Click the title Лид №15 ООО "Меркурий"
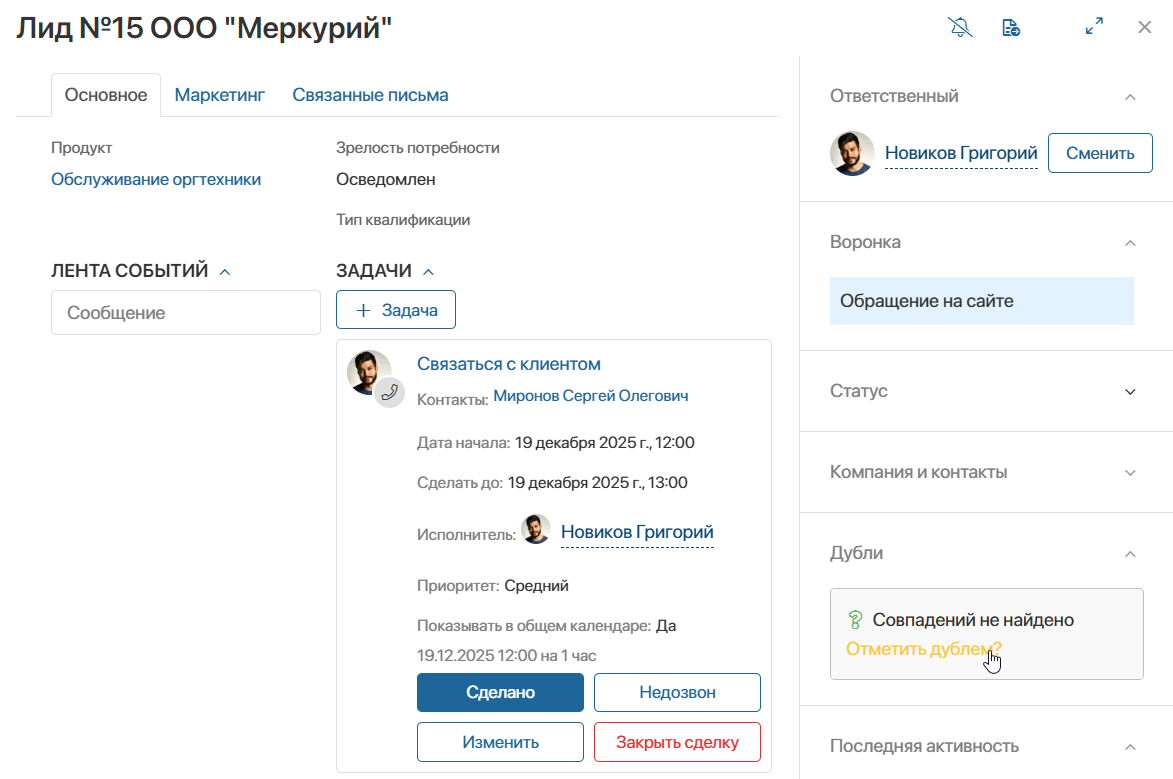The width and height of the screenshot is (1173, 779). click(x=204, y=28)
